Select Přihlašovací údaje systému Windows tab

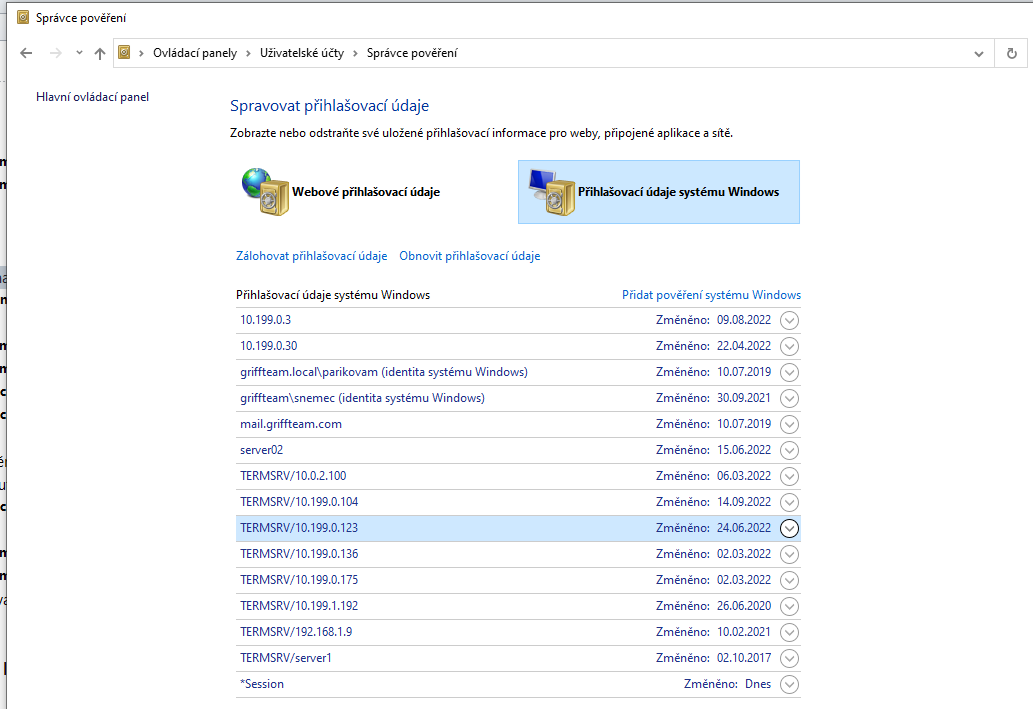coord(678,192)
